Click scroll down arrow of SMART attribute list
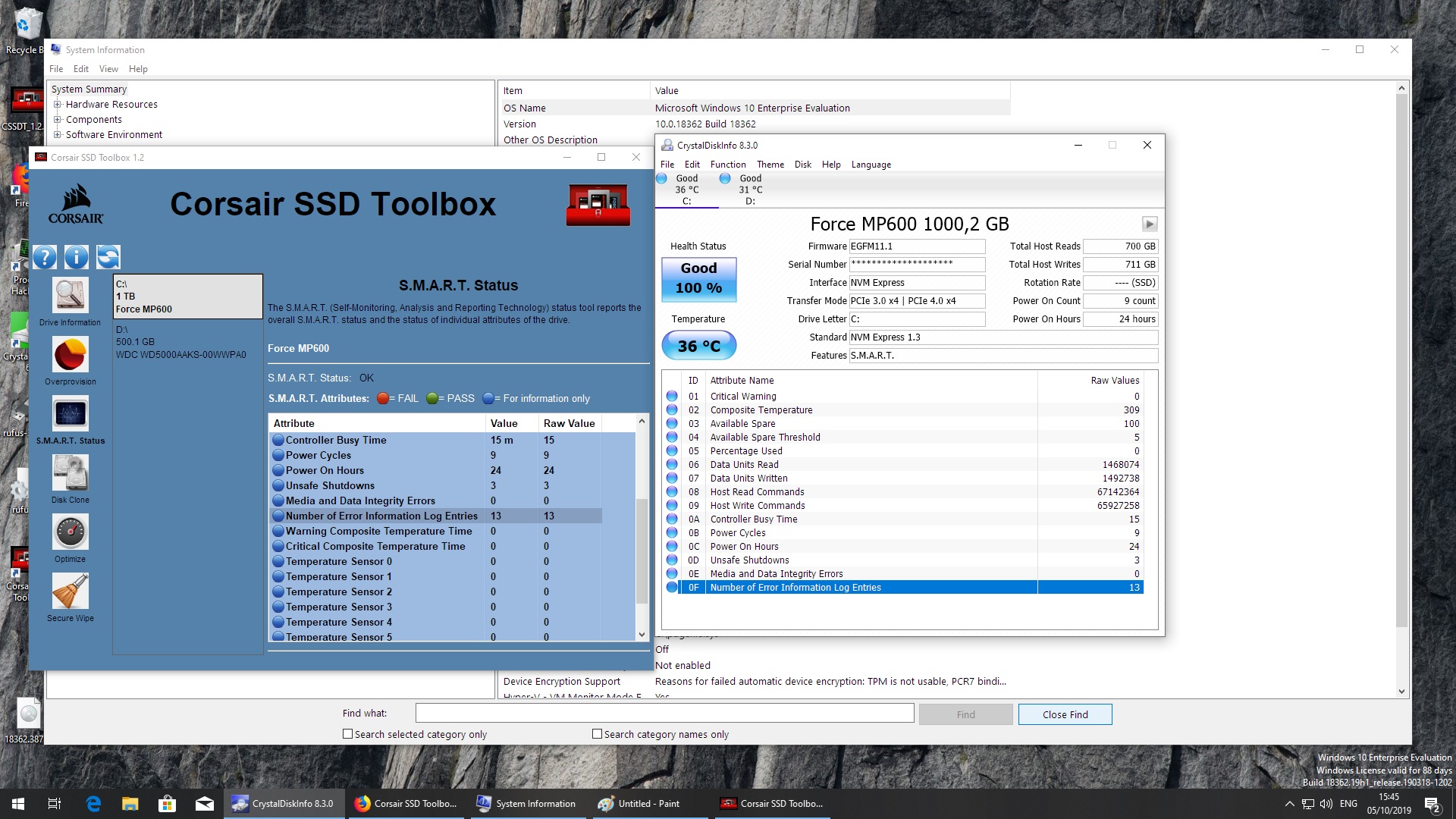This screenshot has height=819, width=1456. 642,635
